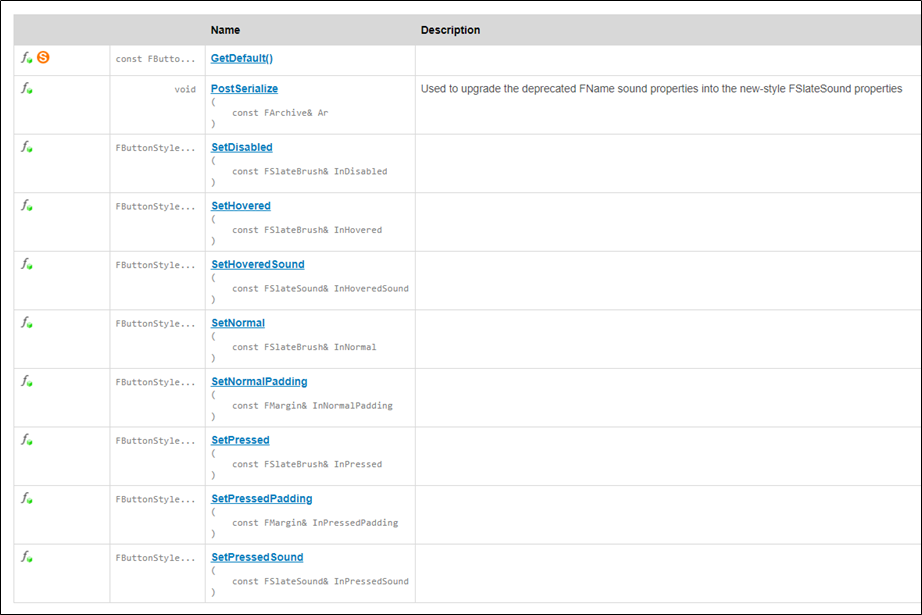Click the 'const FSlateBrush& InPressed' parameter

click(307, 464)
